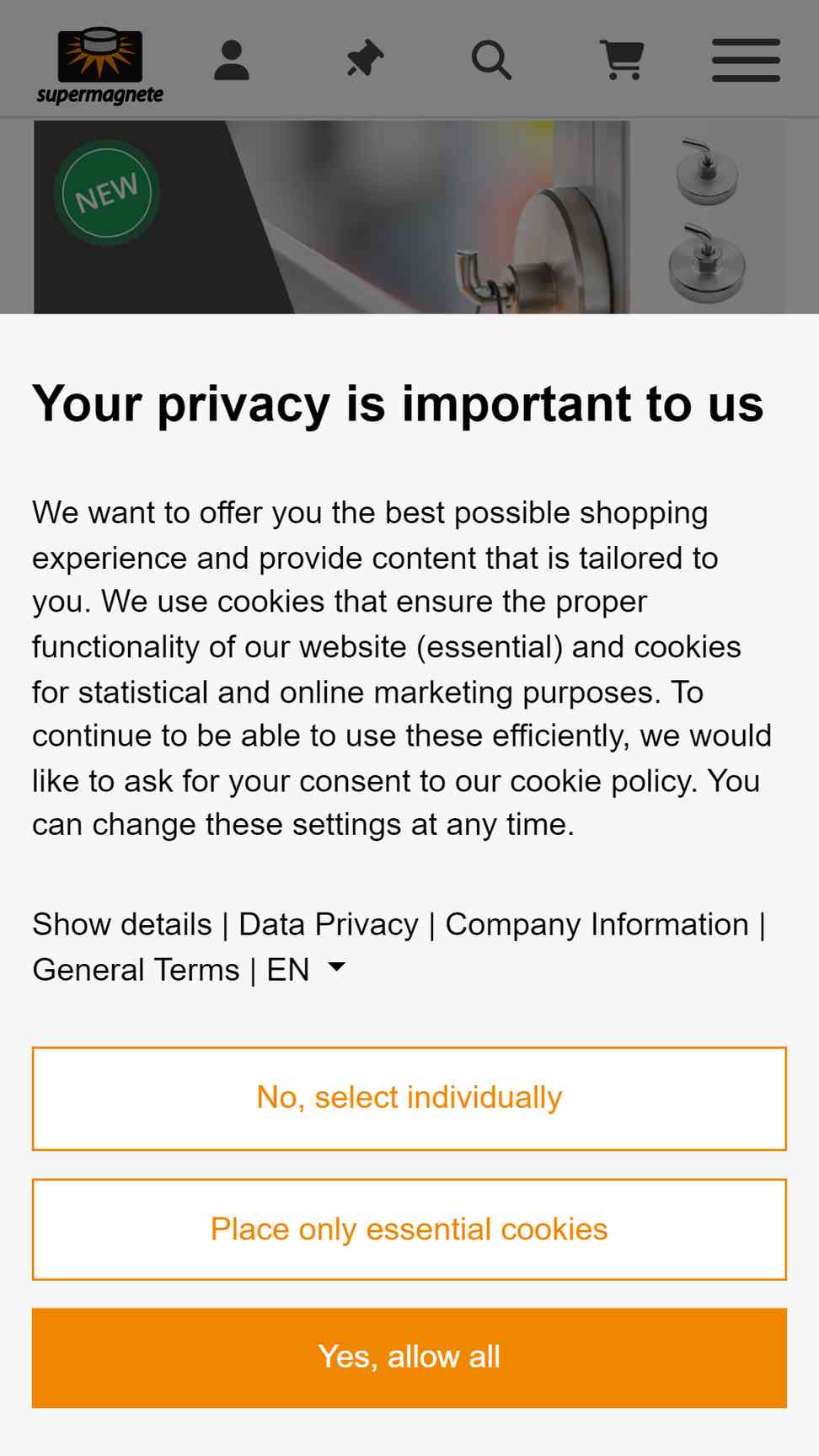Image resolution: width=819 pixels, height=1456 pixels.
Task: Choose 'Place only essential cookies'
Action: (x=409, y=1229)
